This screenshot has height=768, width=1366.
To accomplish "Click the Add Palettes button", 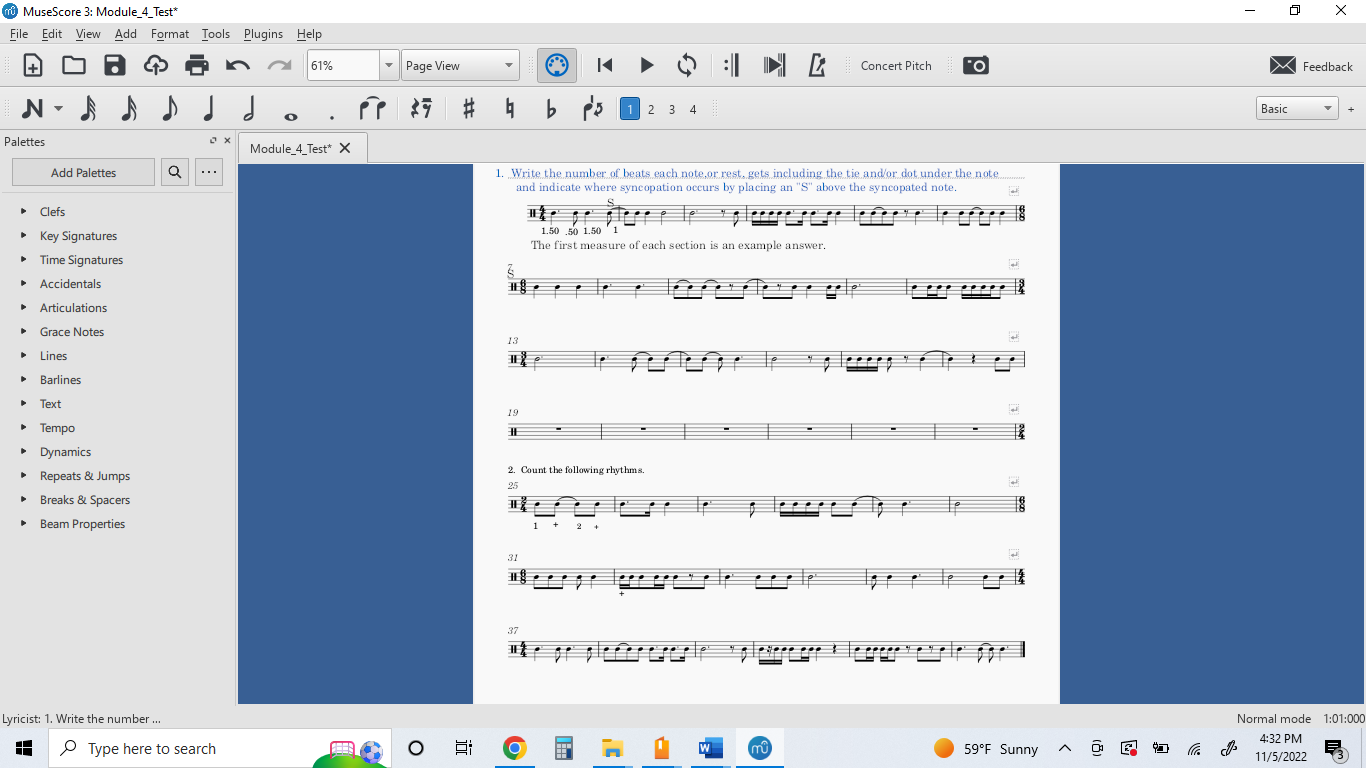I will [83, 172].
